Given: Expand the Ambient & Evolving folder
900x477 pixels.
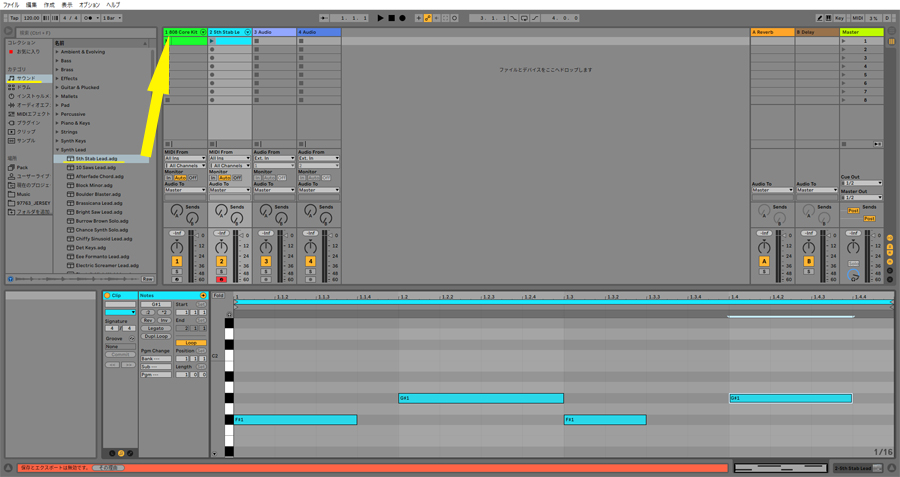Looking at the screenshot, I should 57,52.
